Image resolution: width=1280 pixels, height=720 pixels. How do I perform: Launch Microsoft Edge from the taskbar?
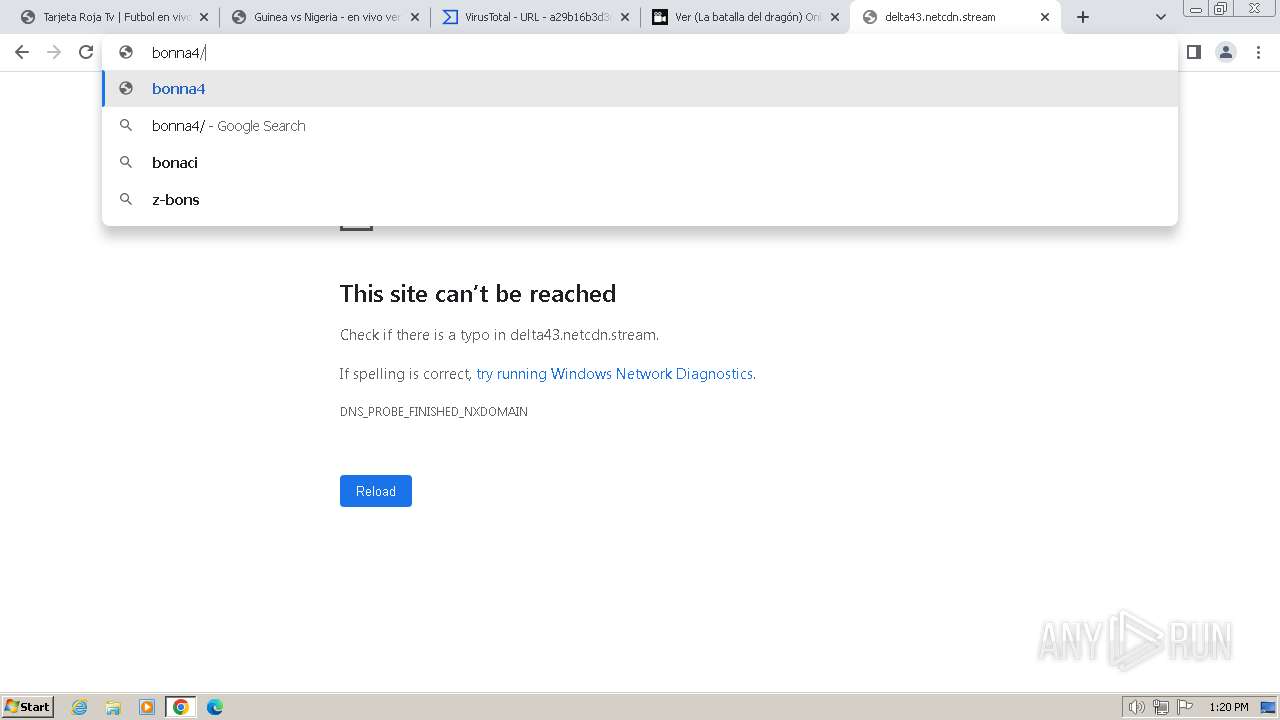pos(215,707)
